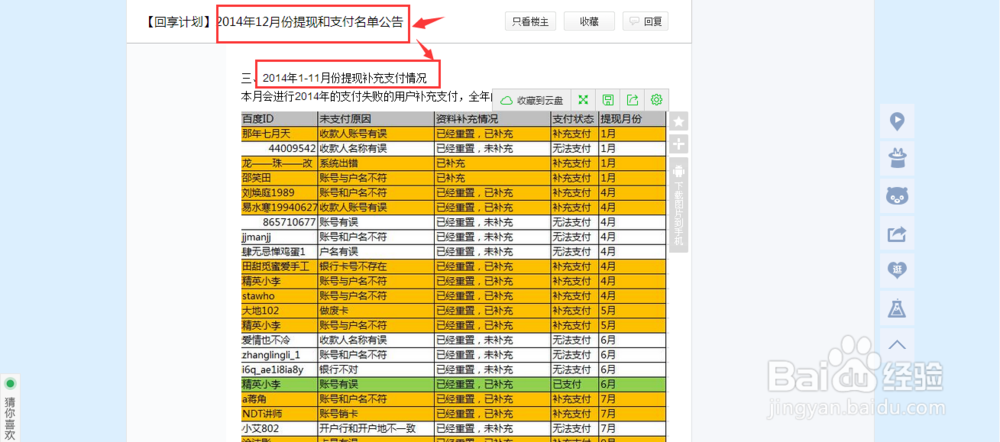
Task: Click the 肆无忌惮鸡蛋1 ID cell
Action: click(279, 252)
